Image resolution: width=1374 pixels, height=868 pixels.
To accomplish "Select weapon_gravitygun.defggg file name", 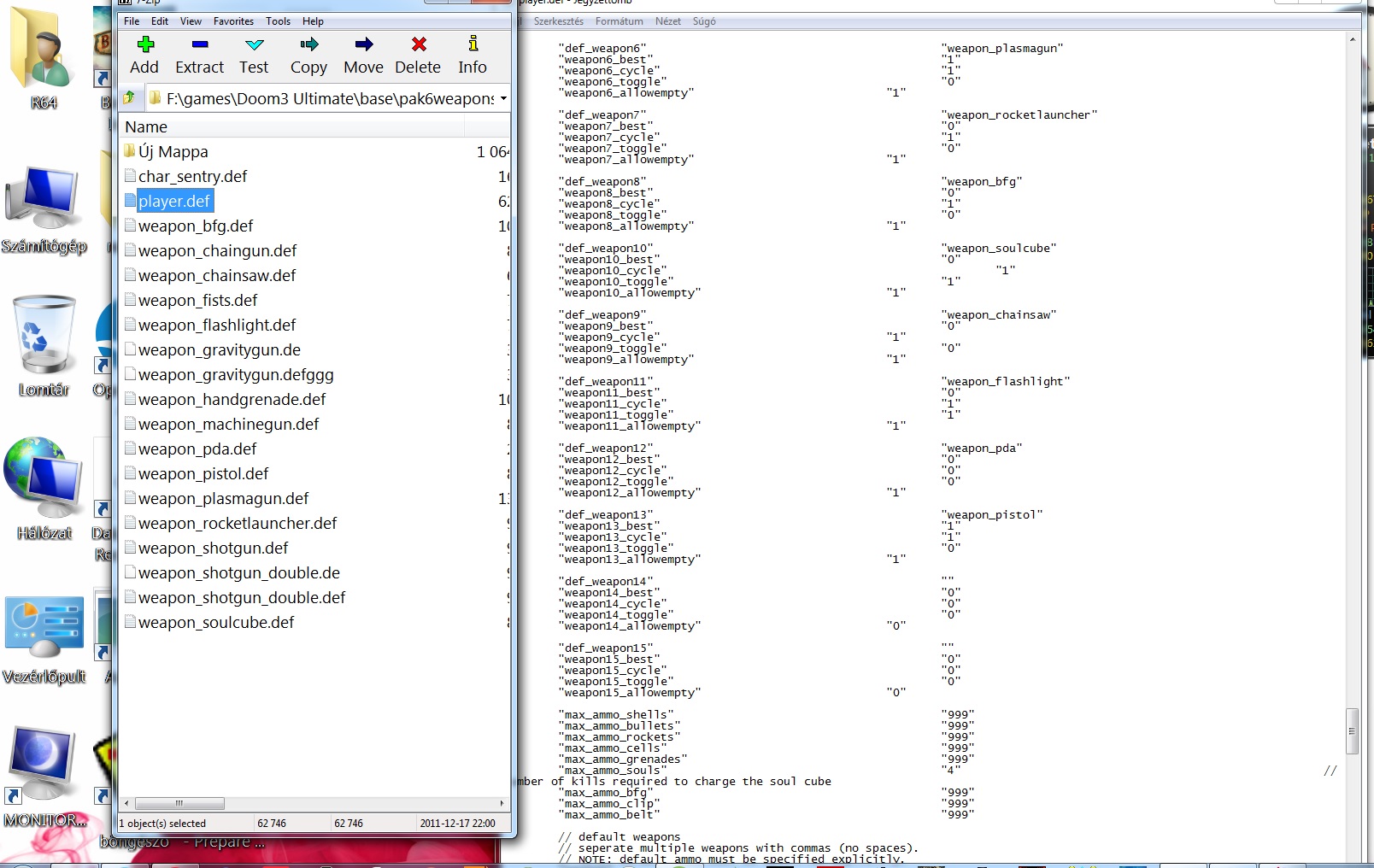I will pos(236,374).
